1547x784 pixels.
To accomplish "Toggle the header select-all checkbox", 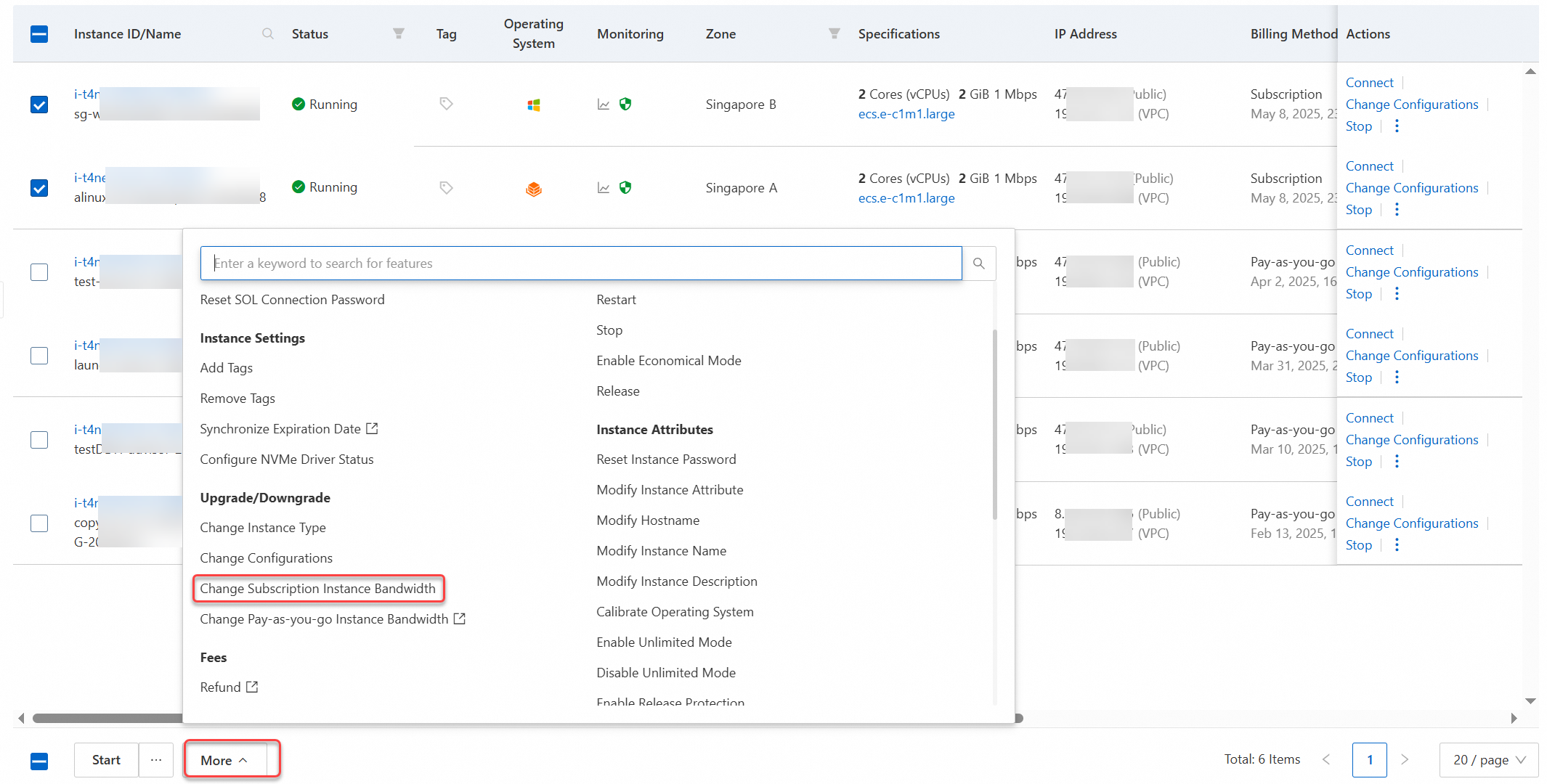I will [x=39, y=34].
